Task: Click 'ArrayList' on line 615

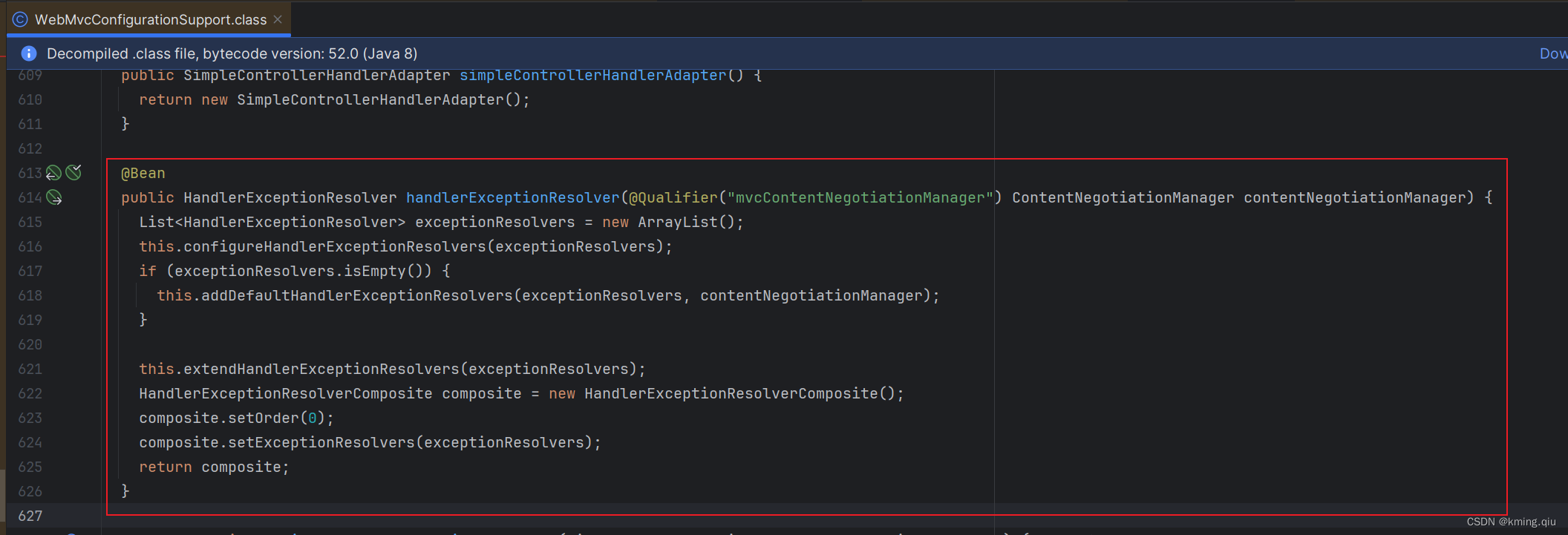Action: [x=678, y=222]
